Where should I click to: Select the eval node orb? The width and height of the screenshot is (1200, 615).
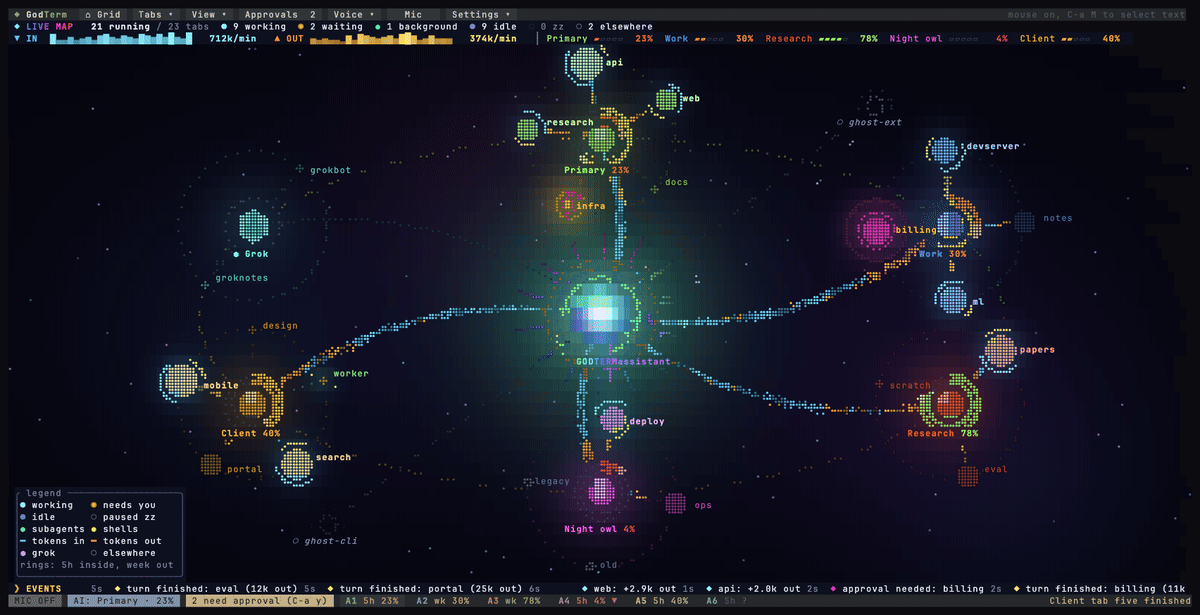968,476
